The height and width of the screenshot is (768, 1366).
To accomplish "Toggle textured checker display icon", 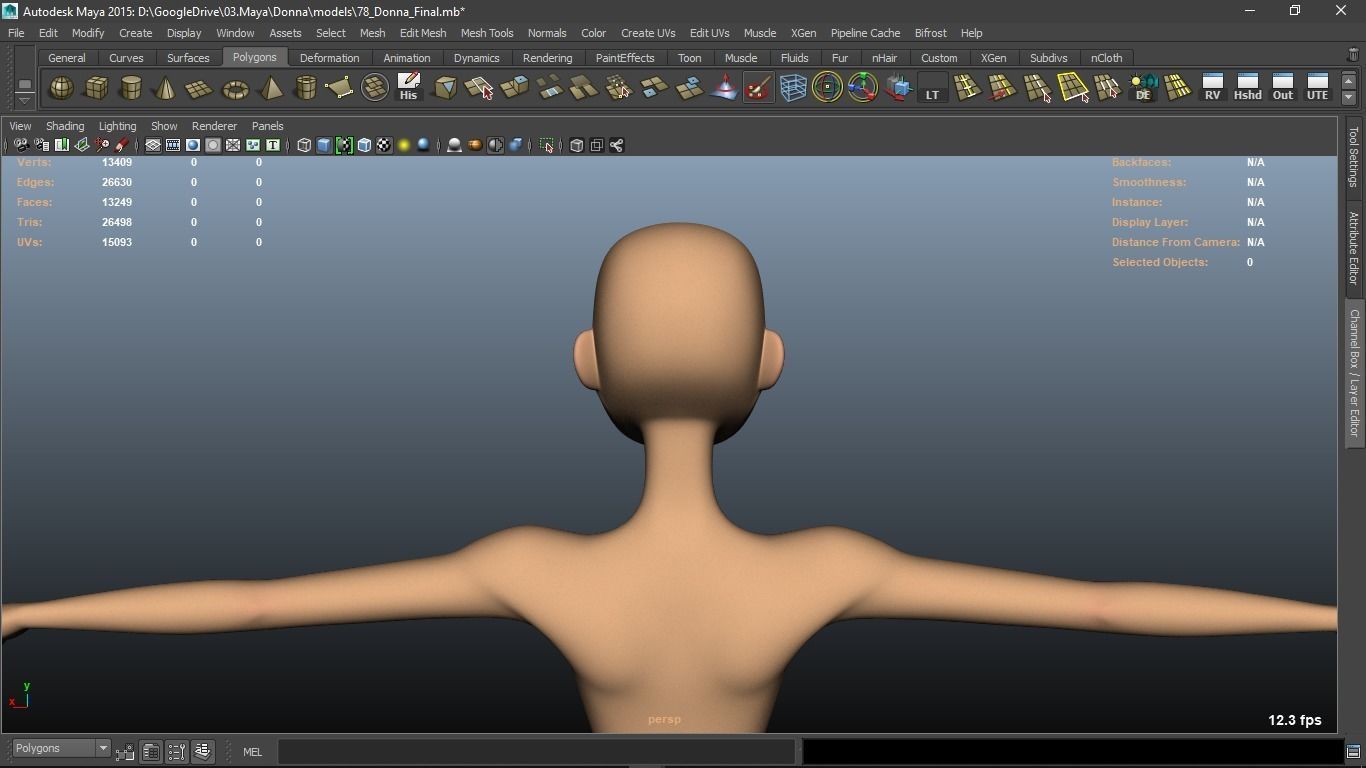I will pyautogui.click(x=384, y=145).
